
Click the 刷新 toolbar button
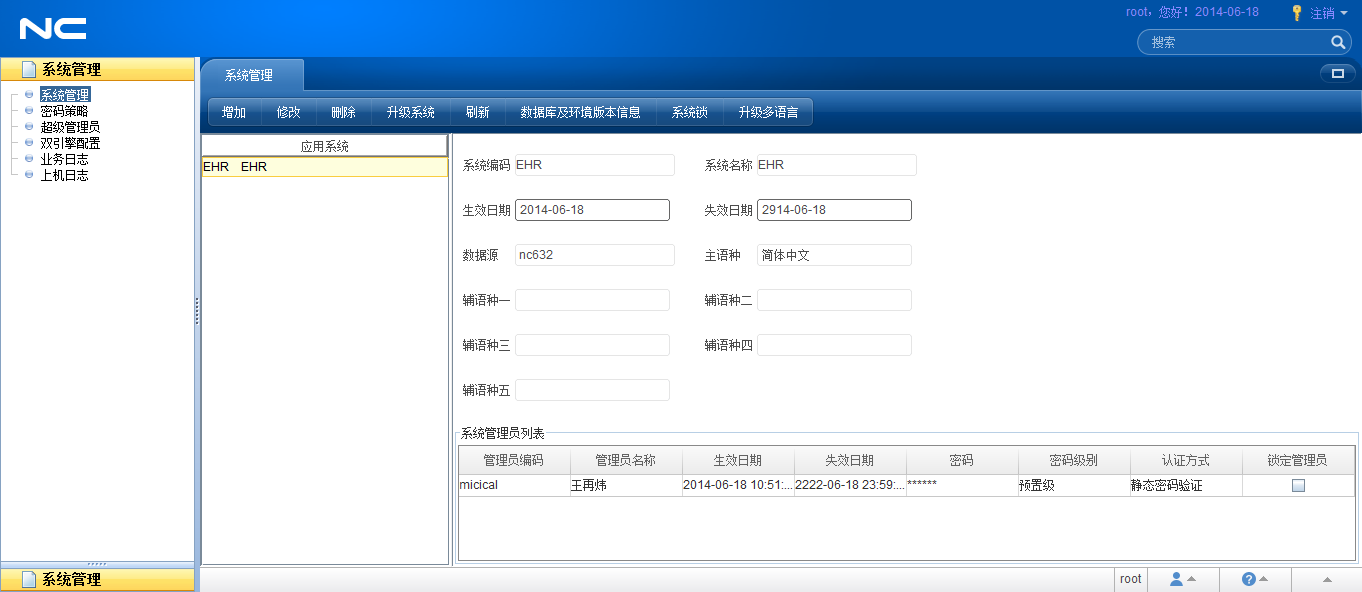(x=478, y=112)
